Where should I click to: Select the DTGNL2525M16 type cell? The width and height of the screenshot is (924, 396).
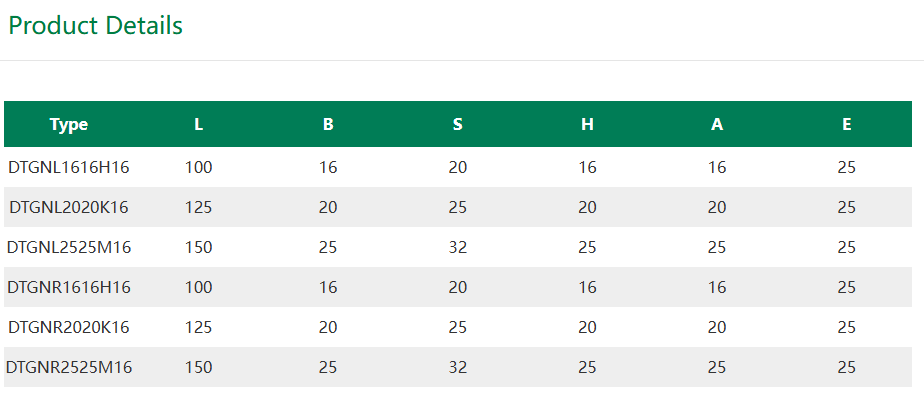[69, 248]
